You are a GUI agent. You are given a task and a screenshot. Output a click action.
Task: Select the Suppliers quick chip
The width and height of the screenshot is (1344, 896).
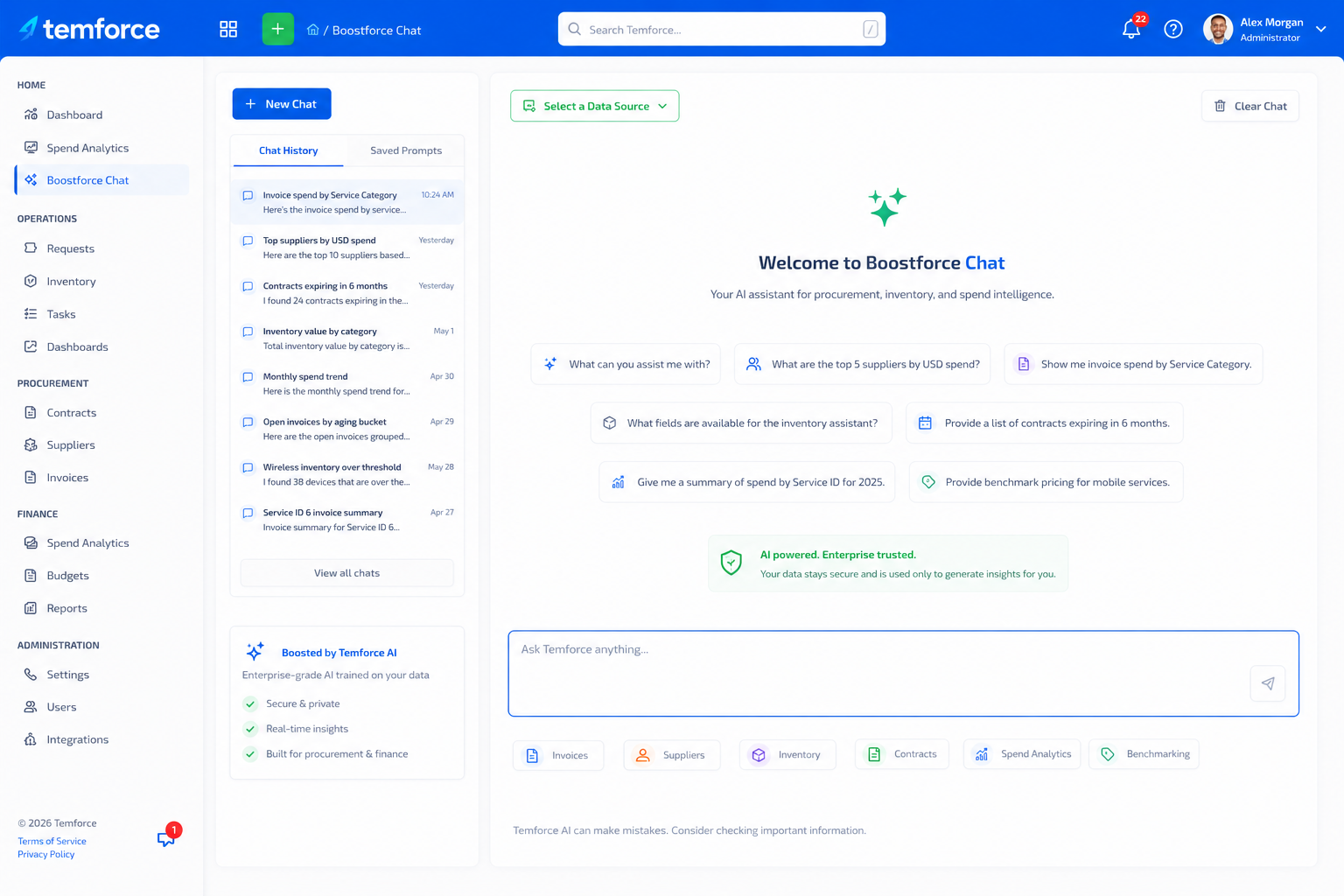pyautogui.click(x=672, y=755)
